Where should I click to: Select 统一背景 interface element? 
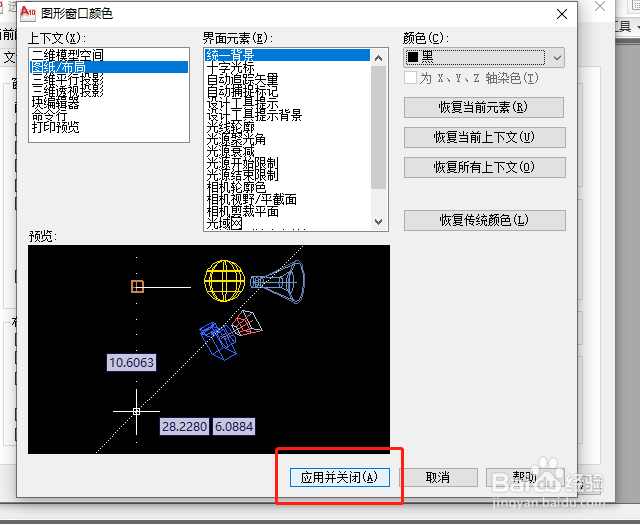287,55
